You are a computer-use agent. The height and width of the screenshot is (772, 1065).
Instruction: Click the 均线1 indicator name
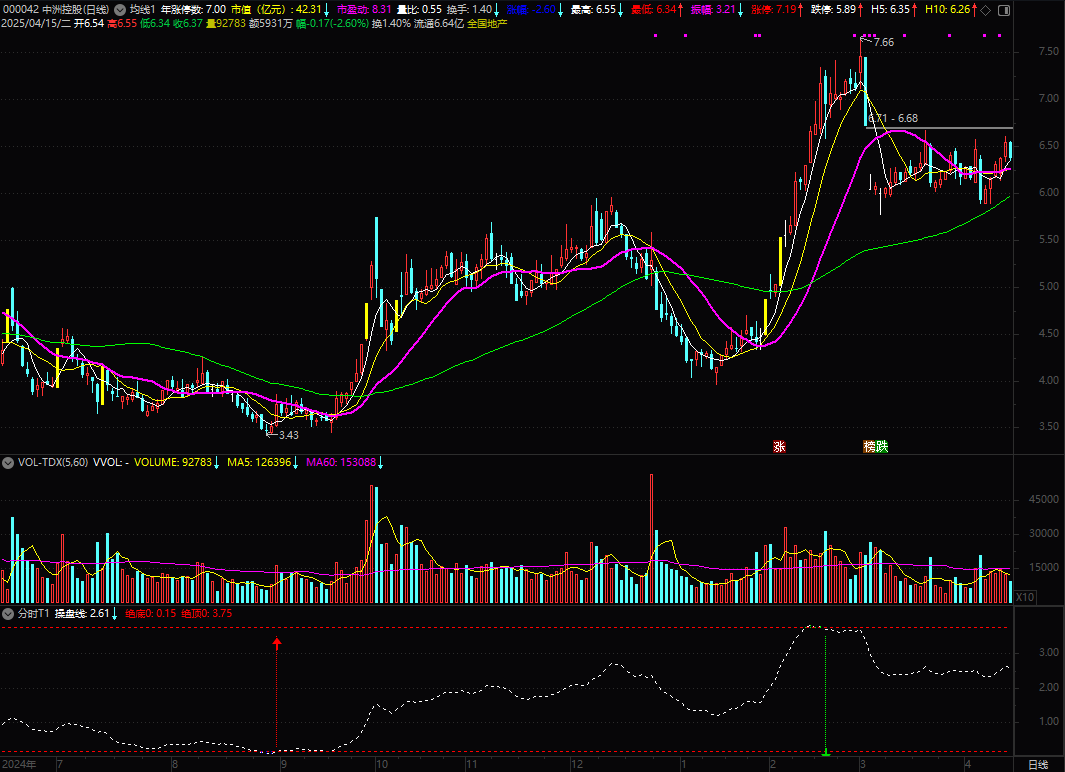(143, 10)
